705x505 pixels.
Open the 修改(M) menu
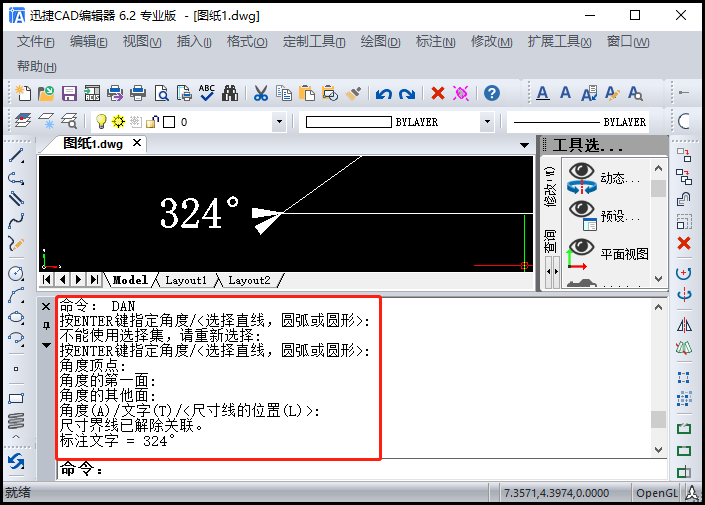click(x=491, y=42)
